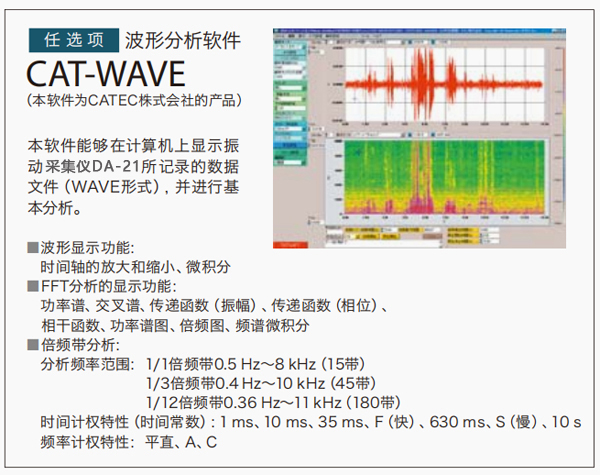The image size is (600, 475).
Task: Click the CAT-WAVE product title
Action: 105,75
